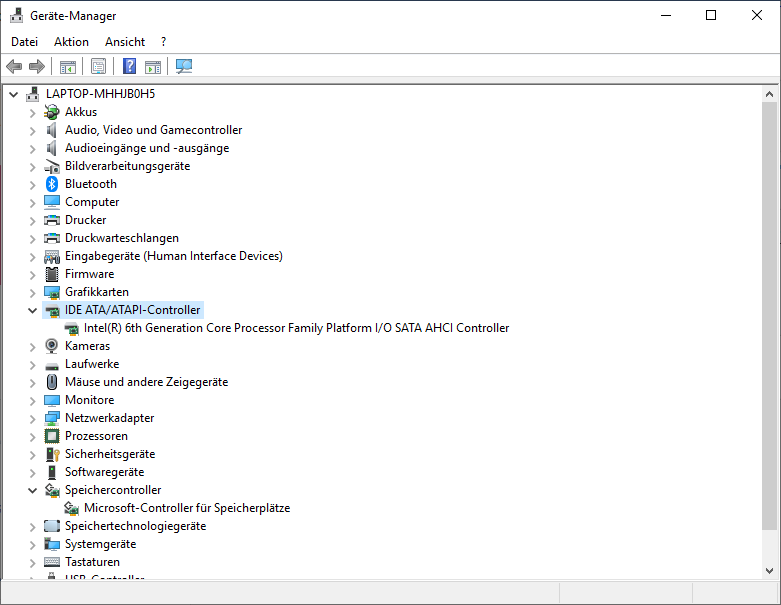Click the Kameras webcam icon
Screen dimensions: 781x605
point(52,346)
